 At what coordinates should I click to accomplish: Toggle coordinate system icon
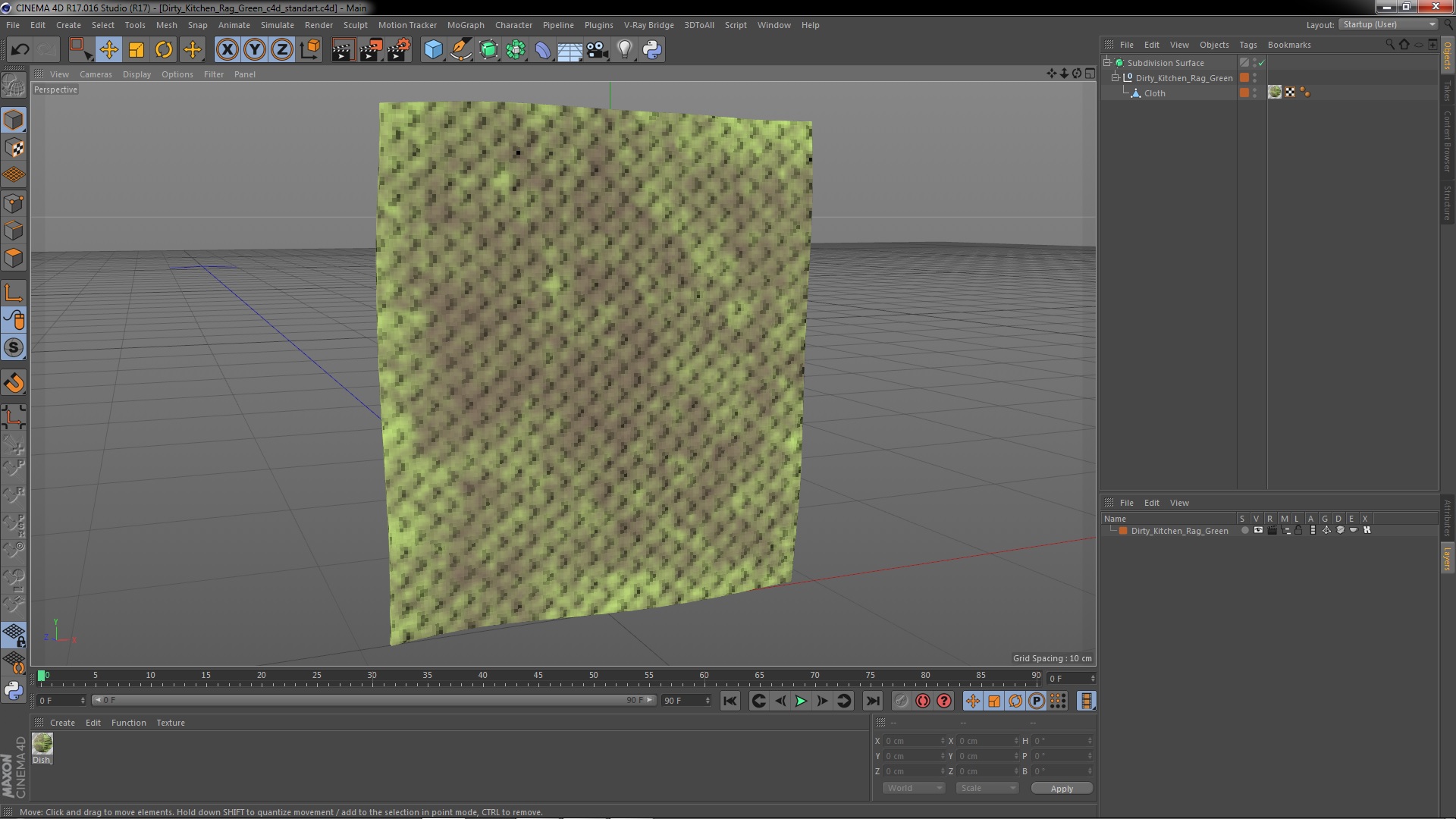pyautogui.click(x=309, y=50)
